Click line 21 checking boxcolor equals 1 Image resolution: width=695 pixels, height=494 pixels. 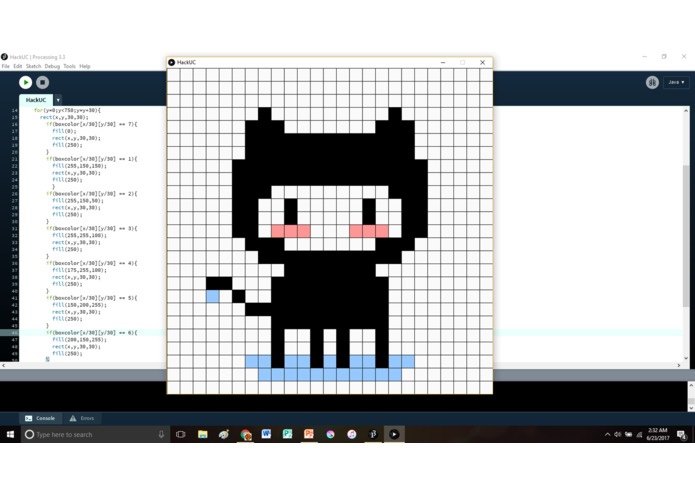click(92, 159)
